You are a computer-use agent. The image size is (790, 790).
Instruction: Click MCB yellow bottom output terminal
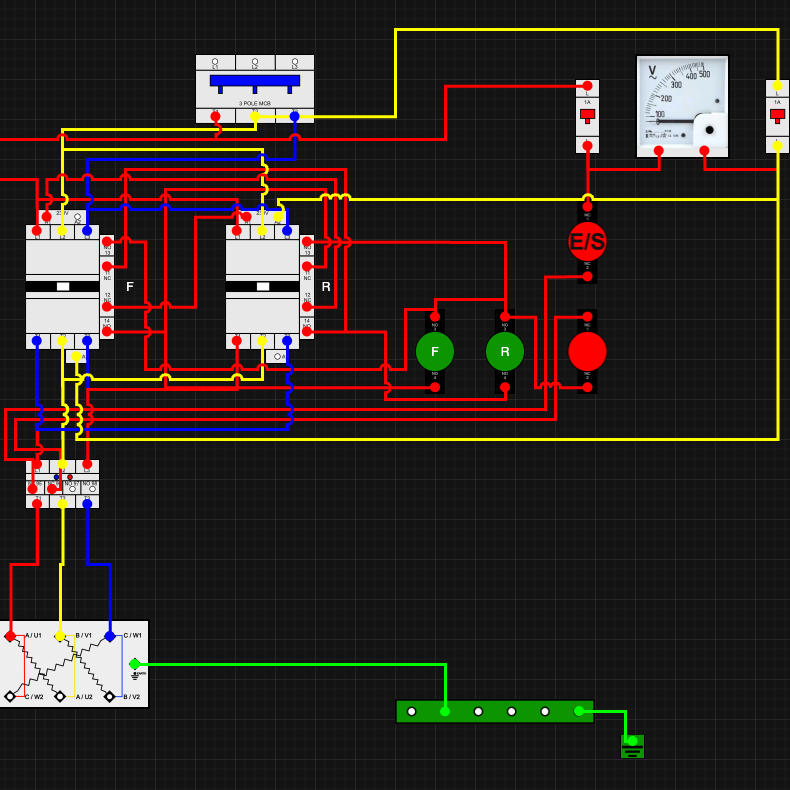coord(255,117)
